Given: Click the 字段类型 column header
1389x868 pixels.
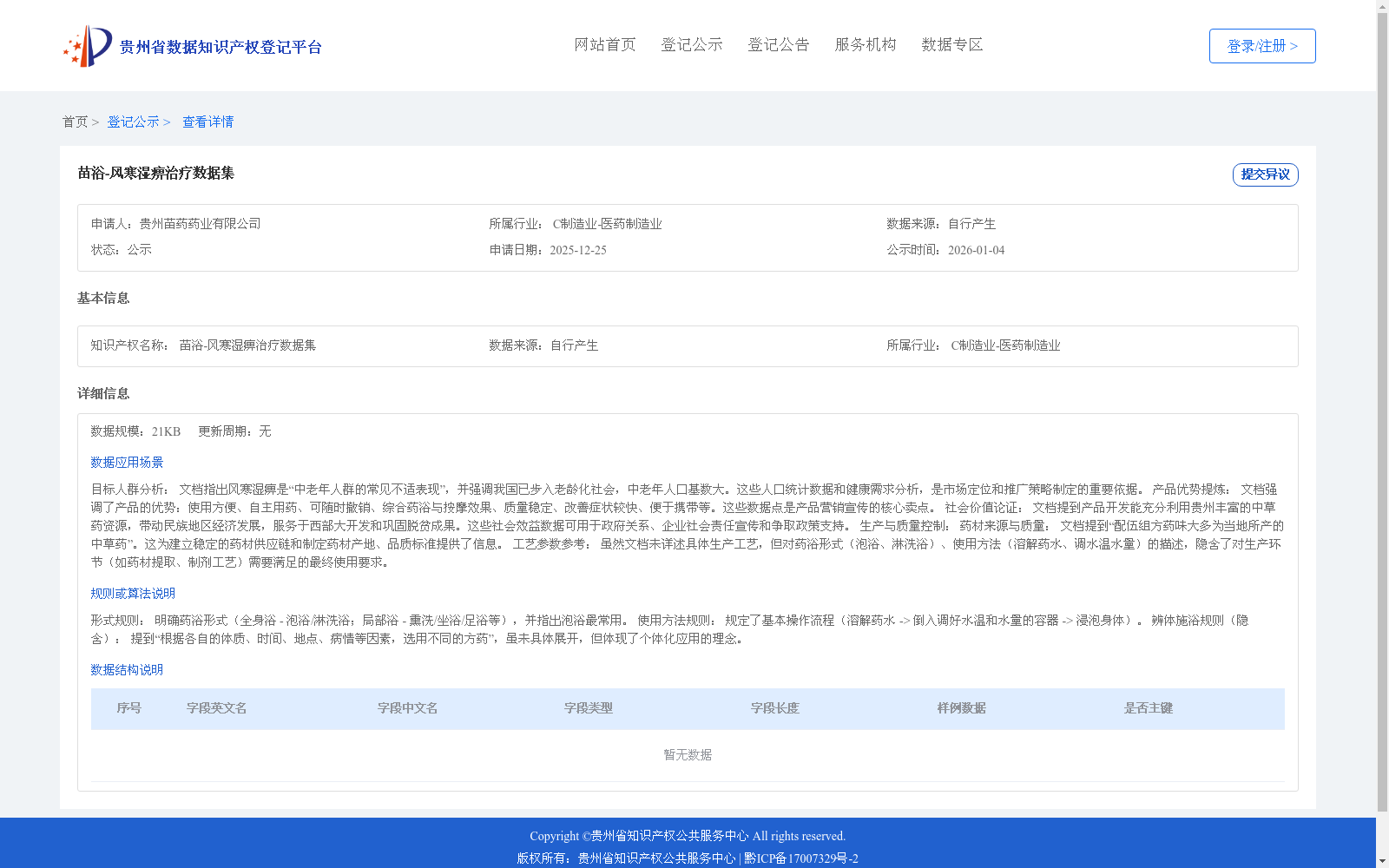Looking at the screenshot, I should click(589, 708).
